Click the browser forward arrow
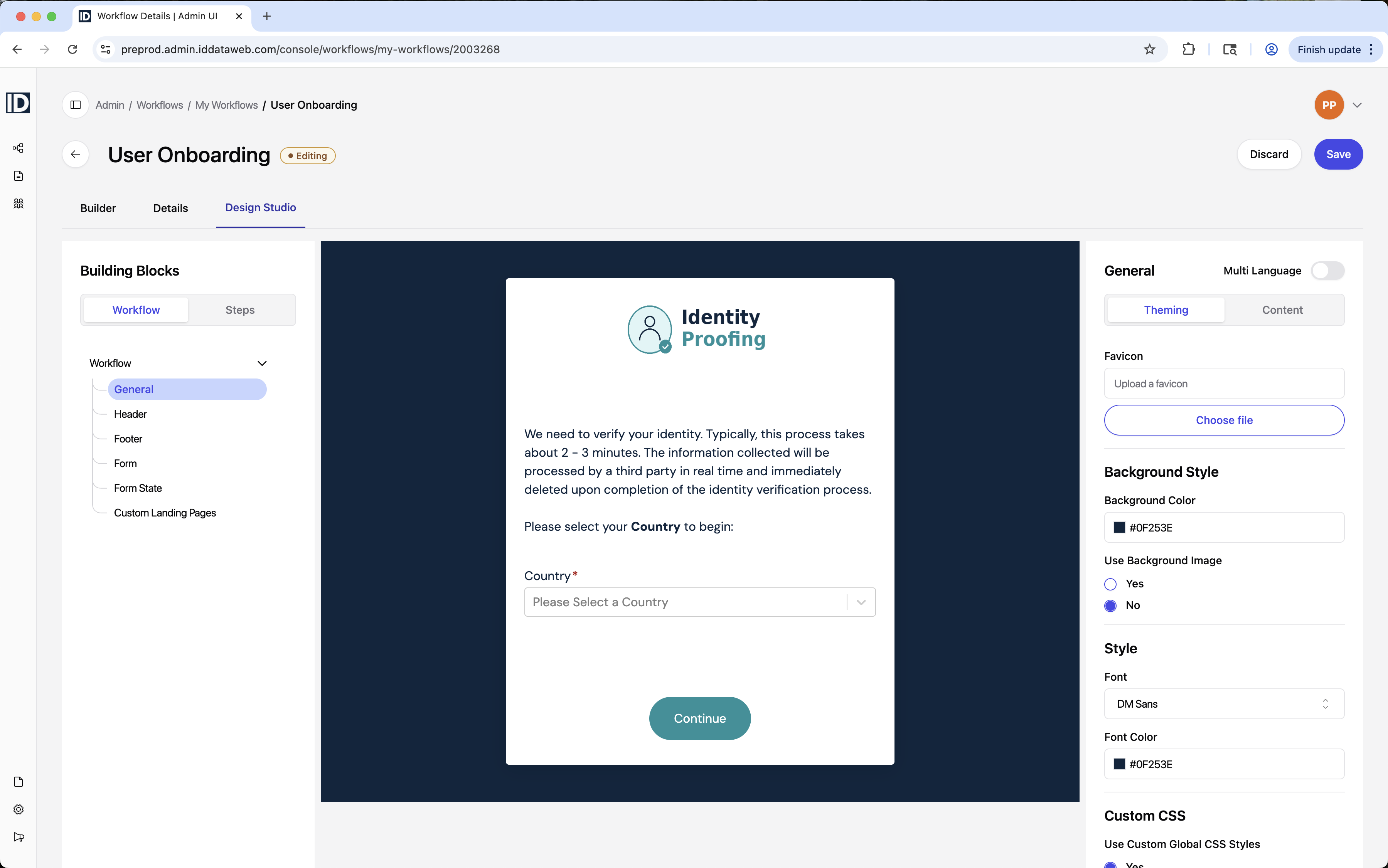 [x=45, y=49]
